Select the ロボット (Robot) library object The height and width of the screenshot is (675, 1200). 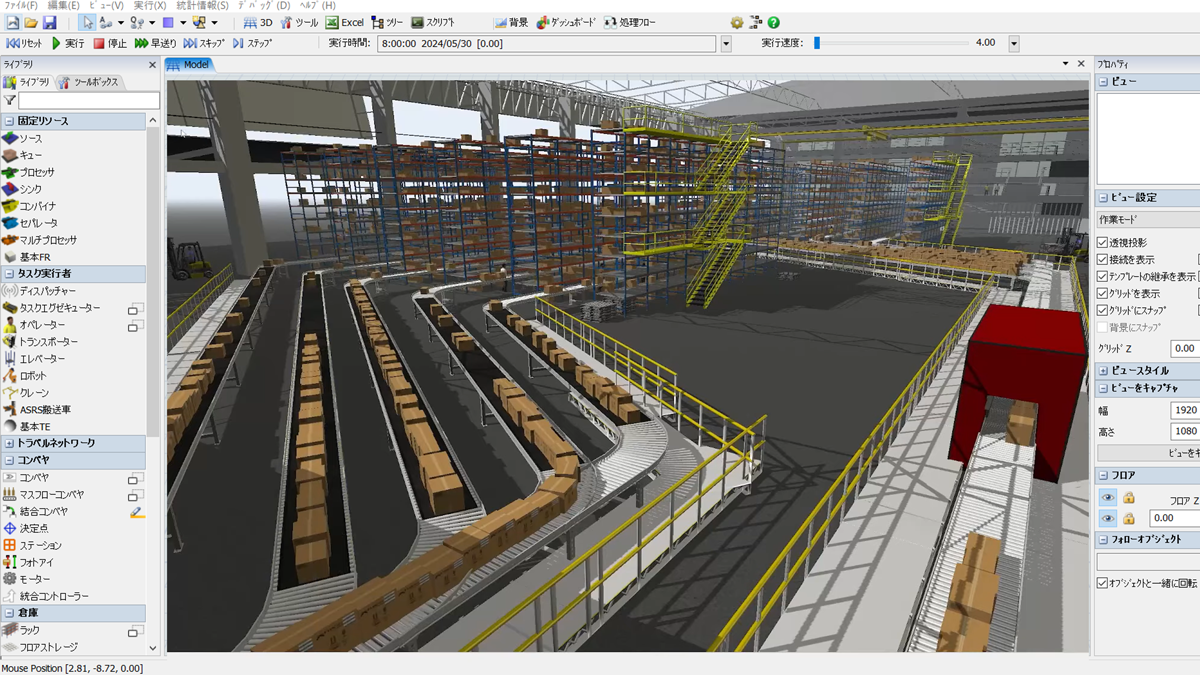33,376
